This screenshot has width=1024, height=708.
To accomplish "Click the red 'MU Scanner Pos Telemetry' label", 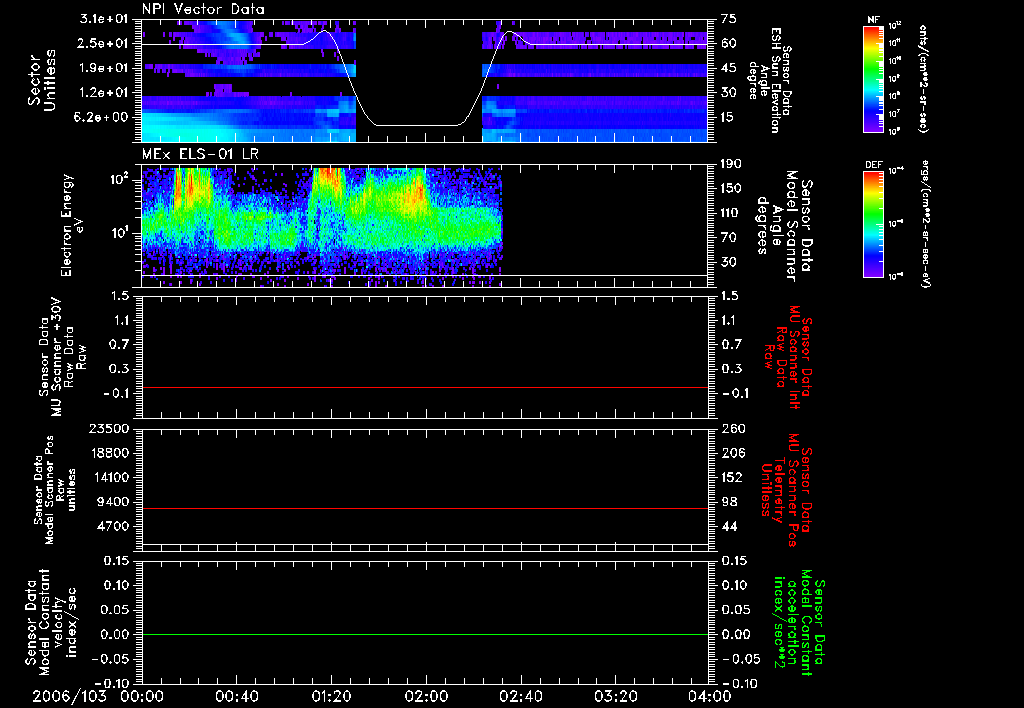I will click(x=786, y=490).
